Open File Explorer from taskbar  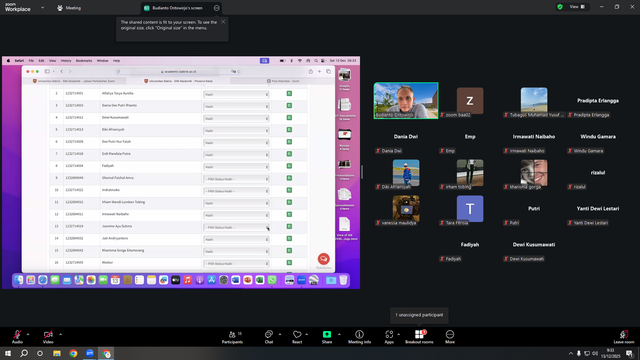(x=57, y=353)
